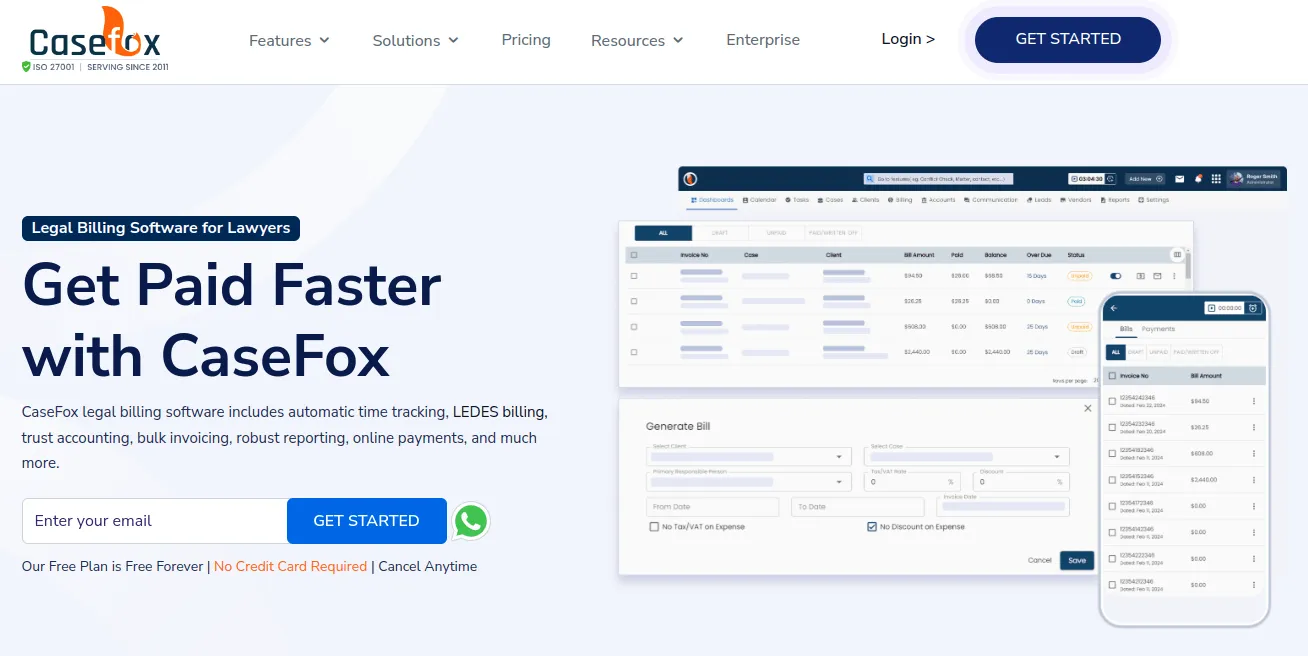Click the email icon in the 15 Days row

click(1157, 276)
